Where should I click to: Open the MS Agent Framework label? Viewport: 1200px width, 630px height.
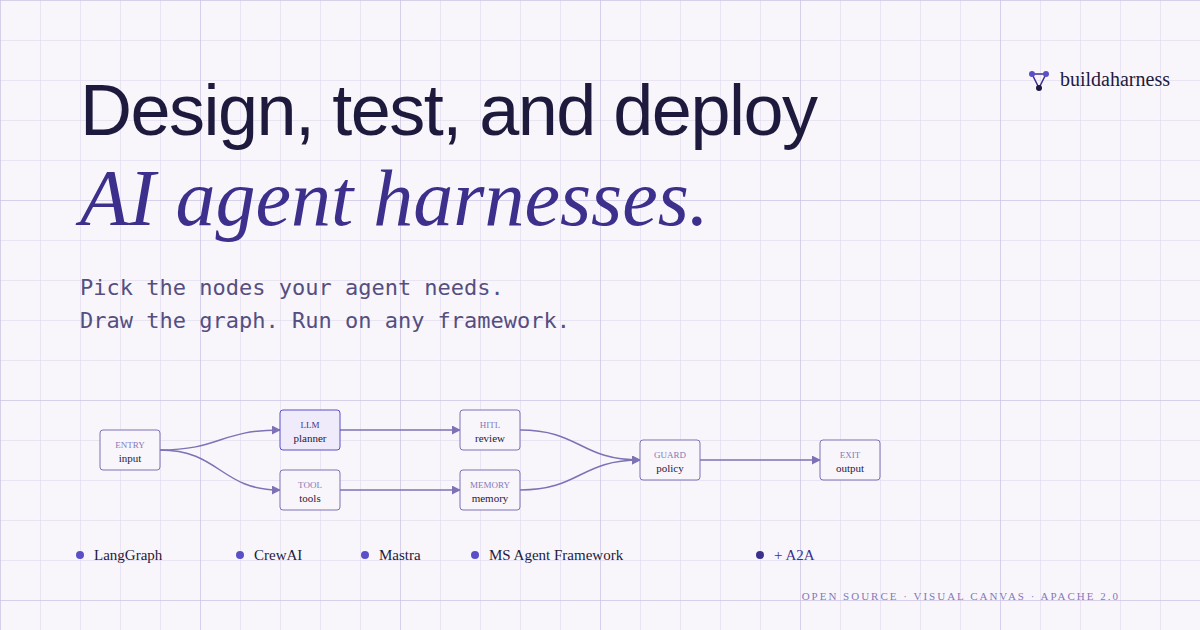556,555
